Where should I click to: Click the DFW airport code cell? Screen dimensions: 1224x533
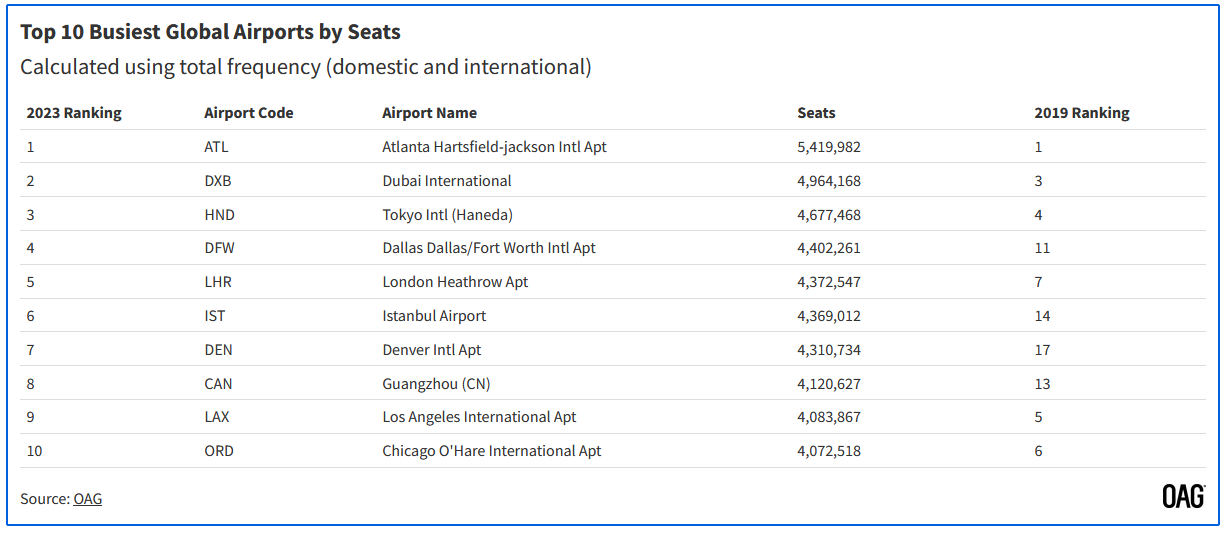pos(219,248)
